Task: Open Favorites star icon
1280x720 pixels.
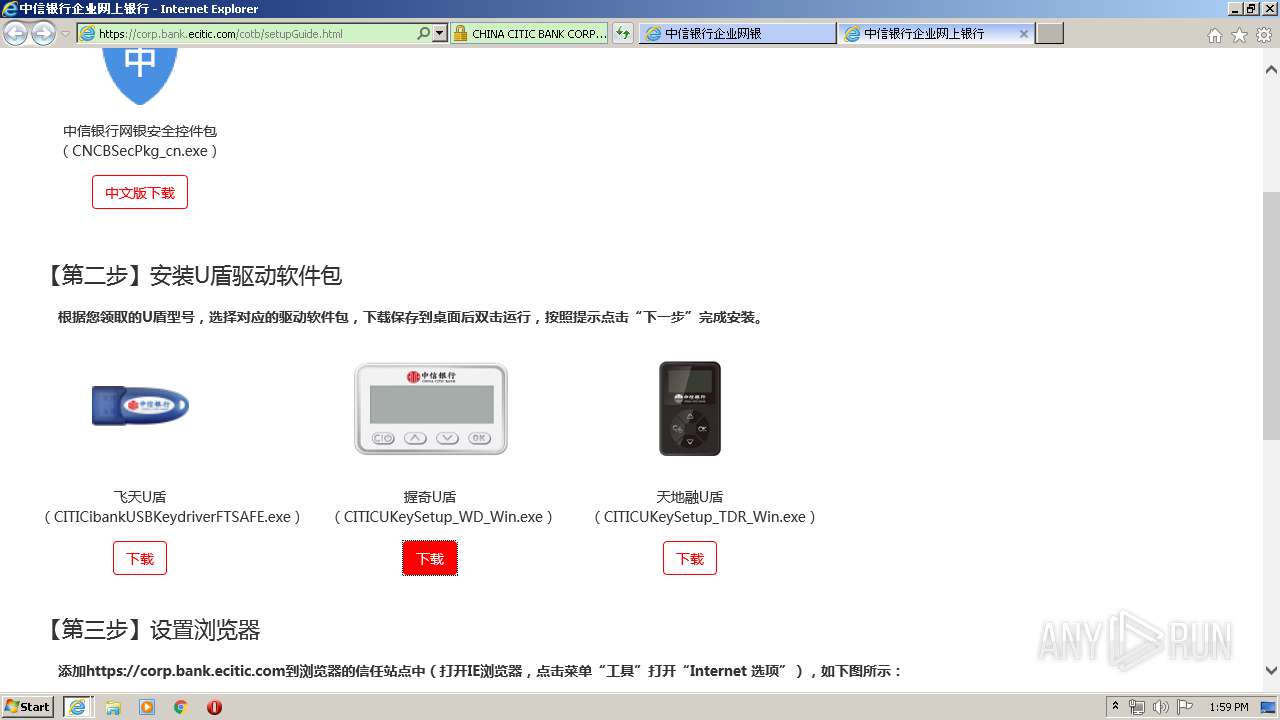Action: 1239,35
